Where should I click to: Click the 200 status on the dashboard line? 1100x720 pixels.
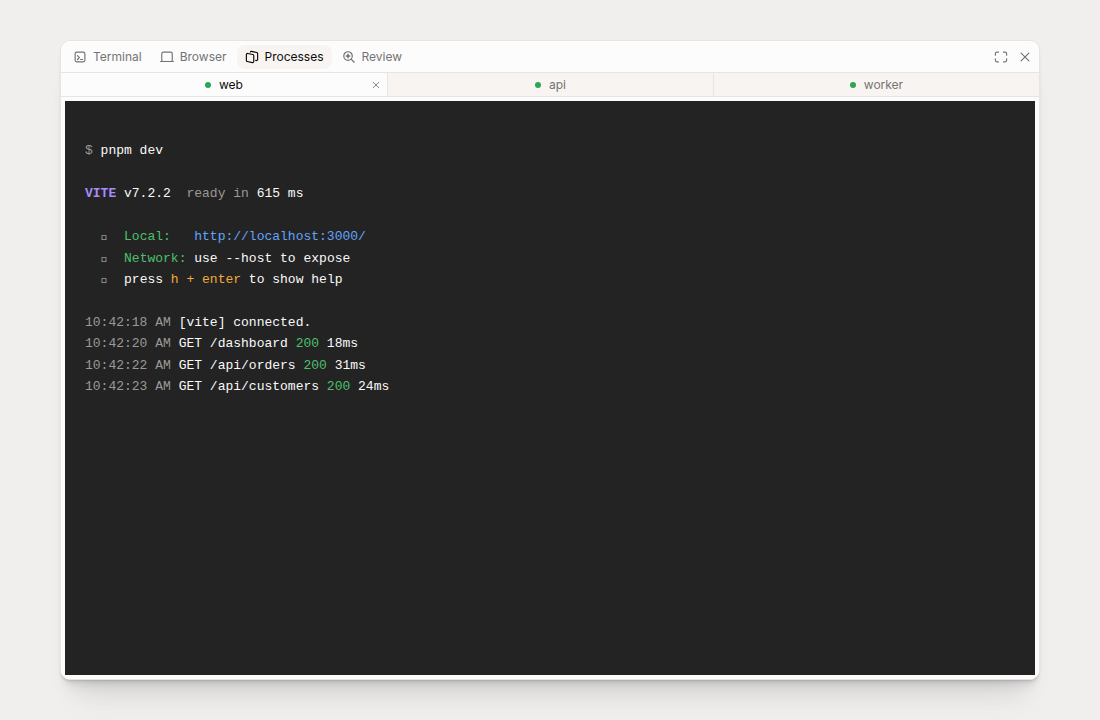[x=307, y=343]
